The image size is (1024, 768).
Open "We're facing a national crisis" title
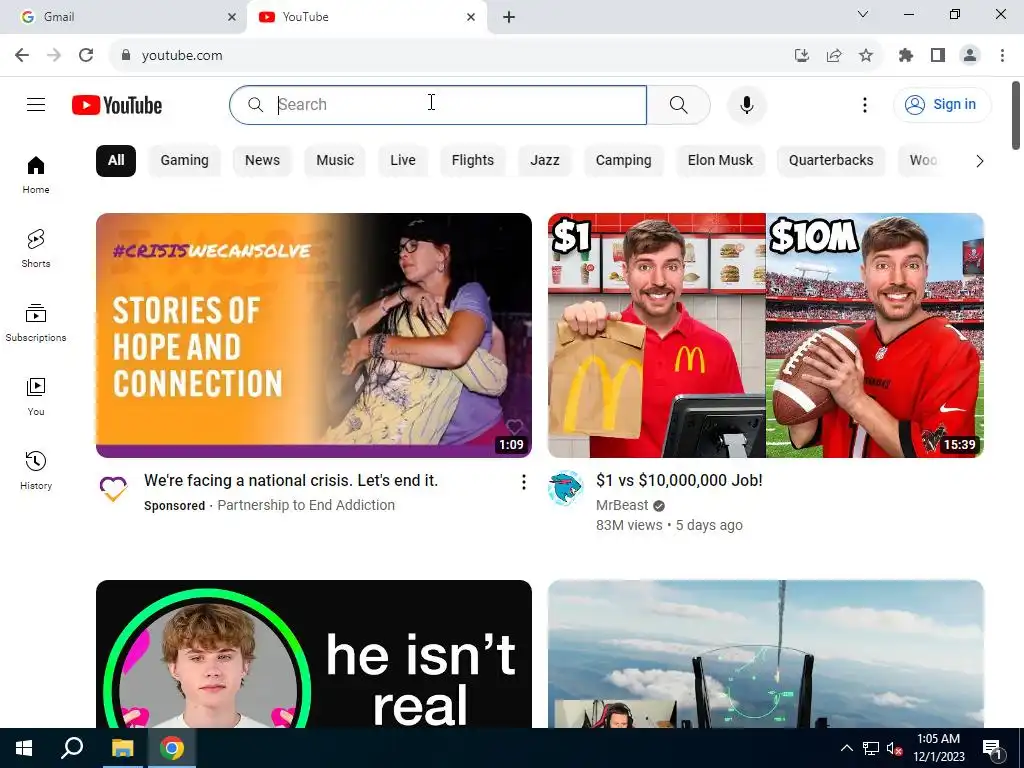[x=291, y=481]
